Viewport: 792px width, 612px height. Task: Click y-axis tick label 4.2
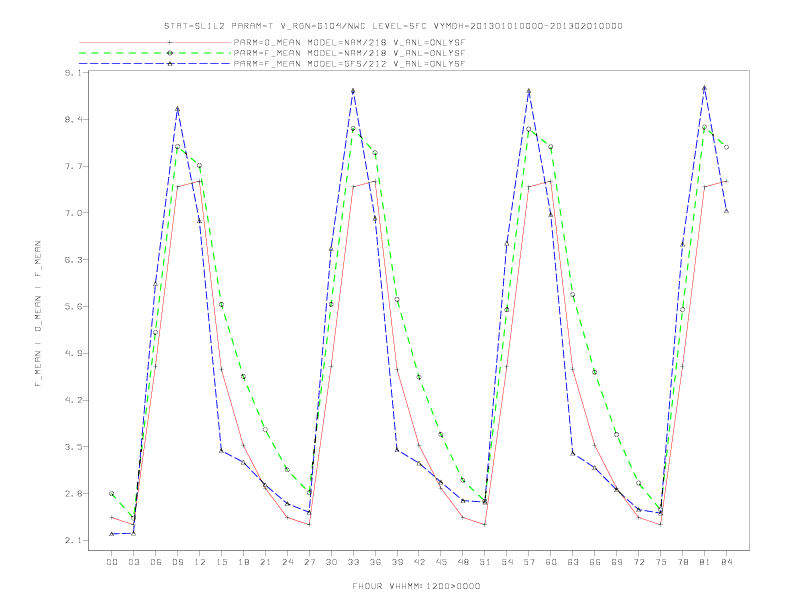point(72,400)
